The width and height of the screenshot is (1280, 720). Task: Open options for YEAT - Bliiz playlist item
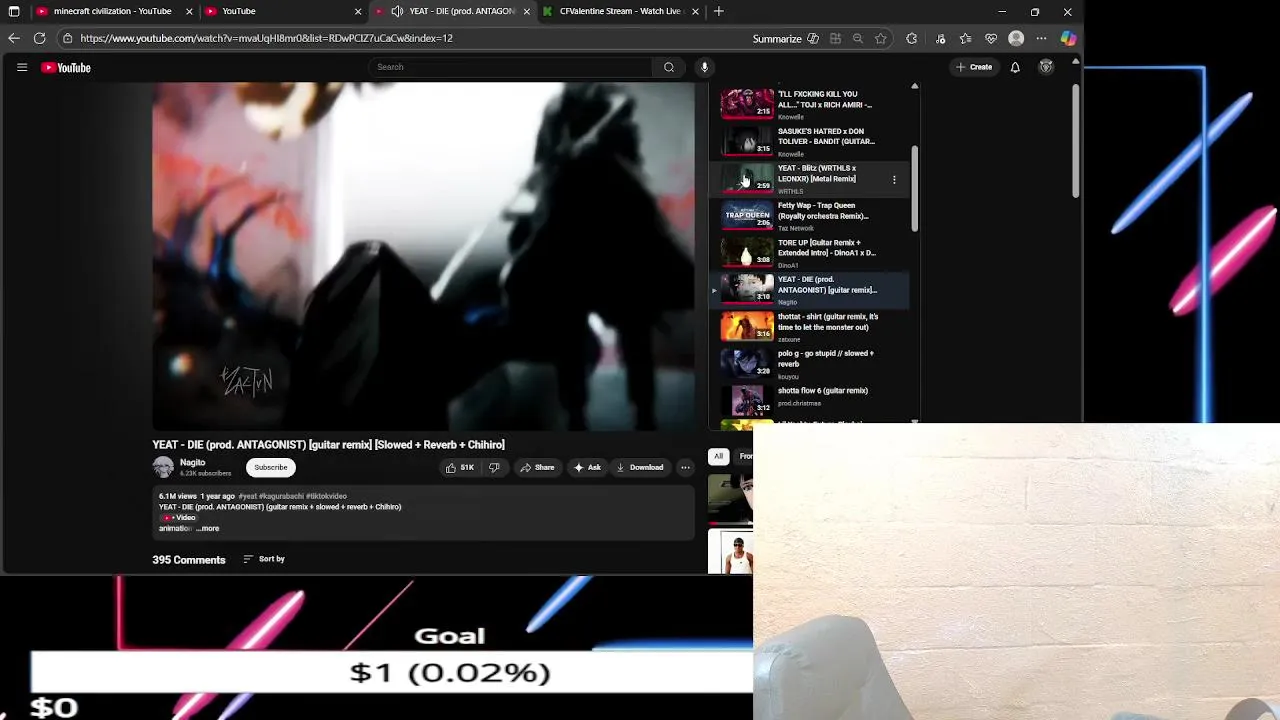pyautogui.click(x=894, y=180)
